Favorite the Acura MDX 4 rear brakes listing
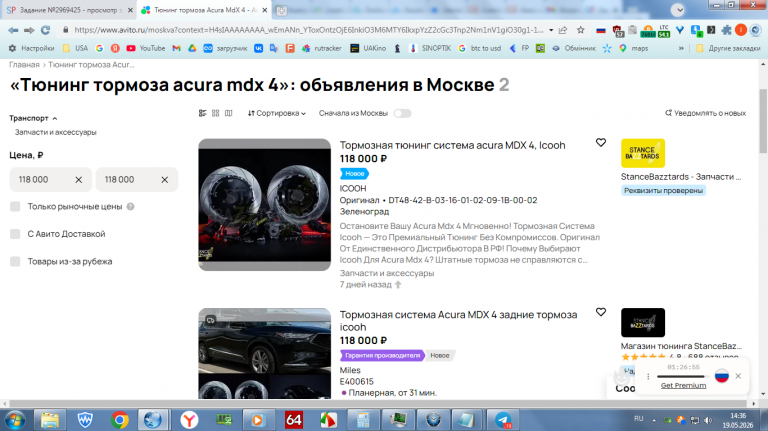The image size is (768, 431). point(601,312)
